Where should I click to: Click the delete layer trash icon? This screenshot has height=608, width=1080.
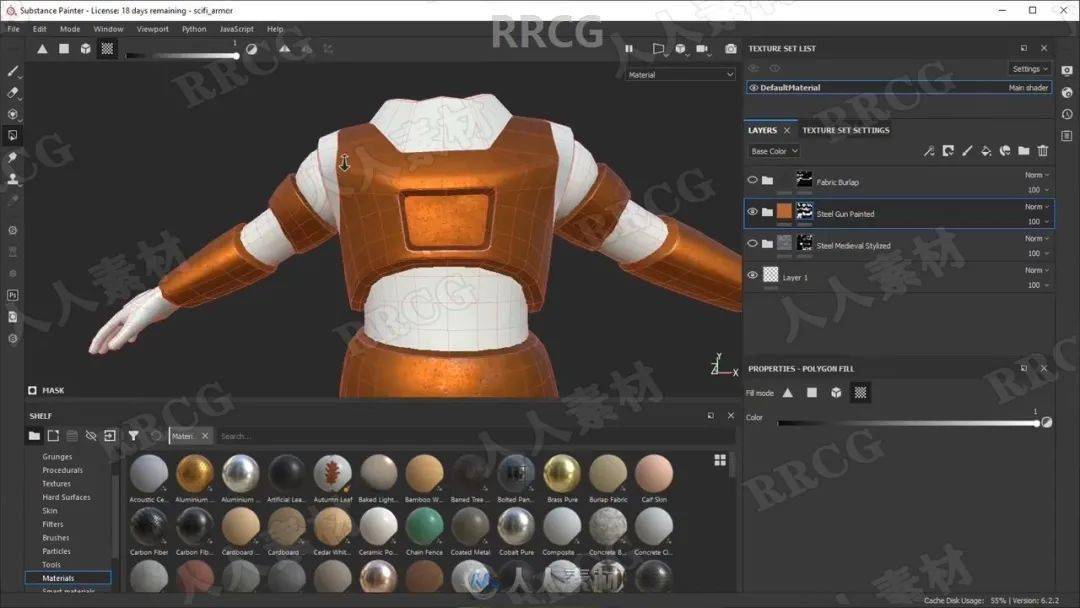(1043, 151)
